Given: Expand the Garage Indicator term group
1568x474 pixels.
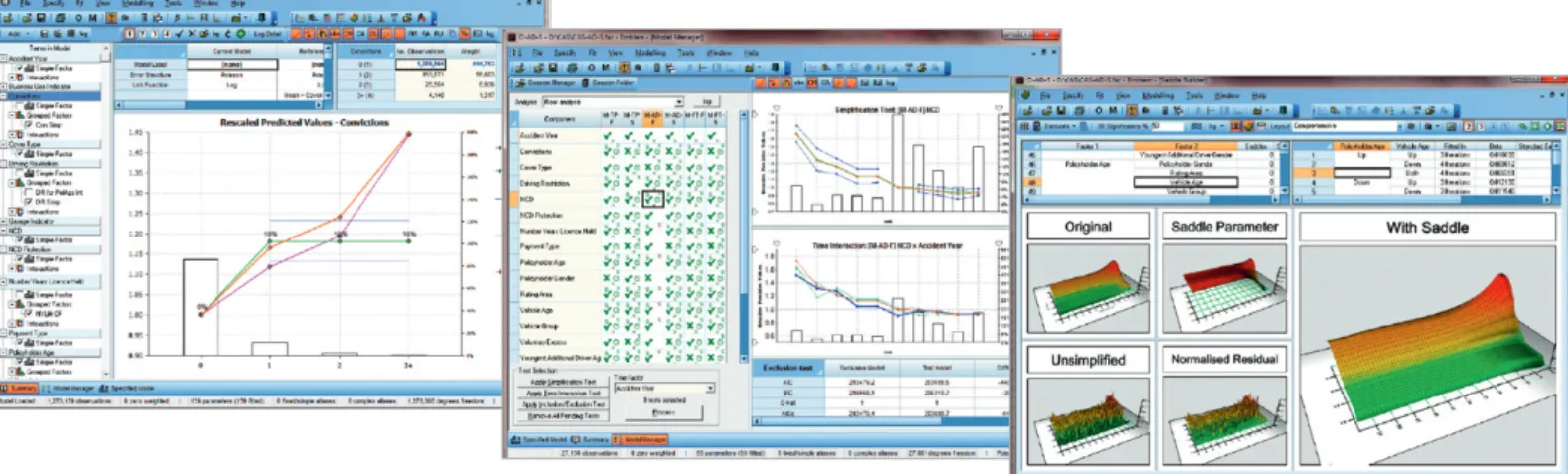Looking at the screenshot, I should click(x=3, y=221).
